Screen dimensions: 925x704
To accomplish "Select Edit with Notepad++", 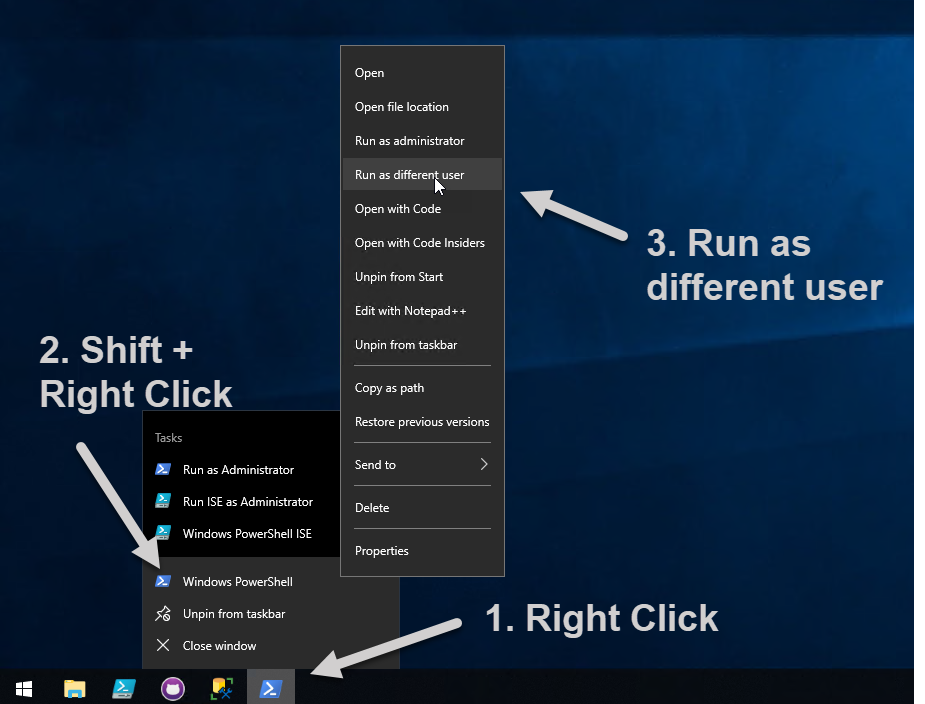I will tap(422, 311).
